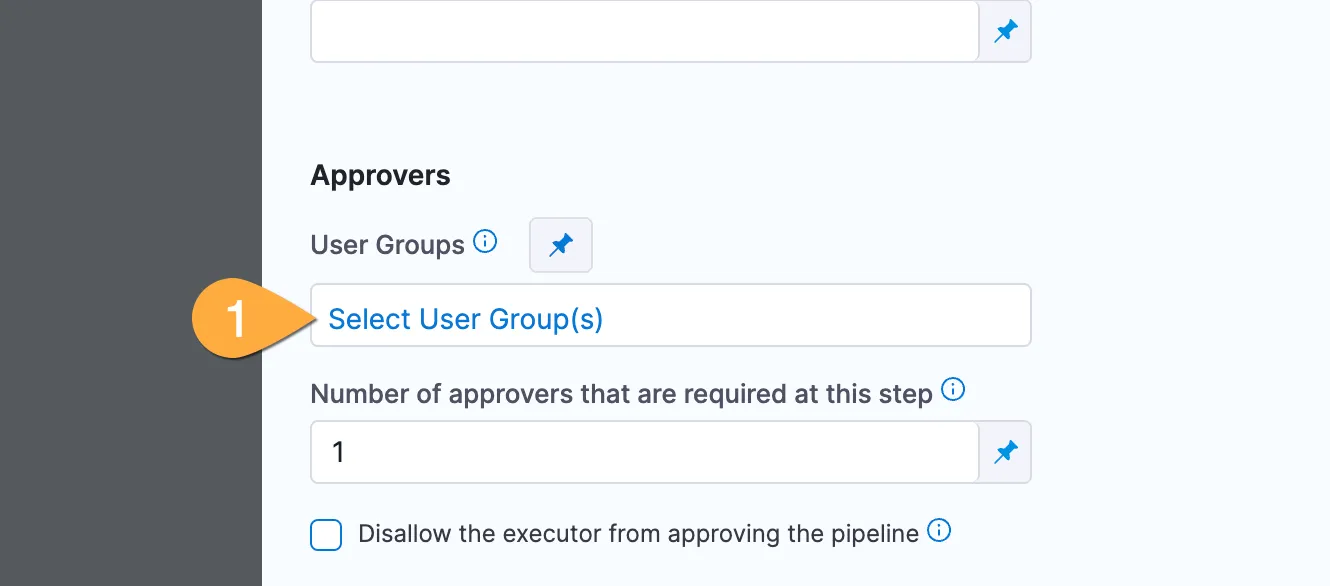Click the User Groups label text
The height and width of the screenshot is (586, 1330).
387,245
